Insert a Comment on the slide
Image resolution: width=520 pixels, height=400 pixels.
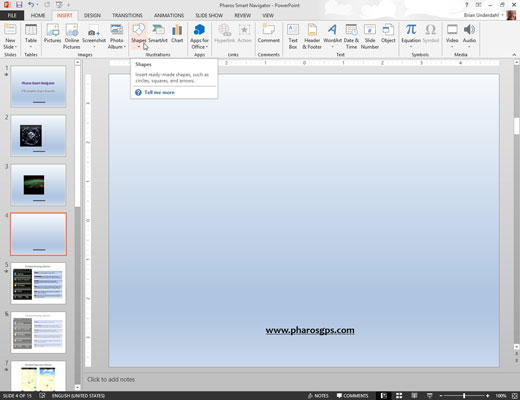coord(268,34)
